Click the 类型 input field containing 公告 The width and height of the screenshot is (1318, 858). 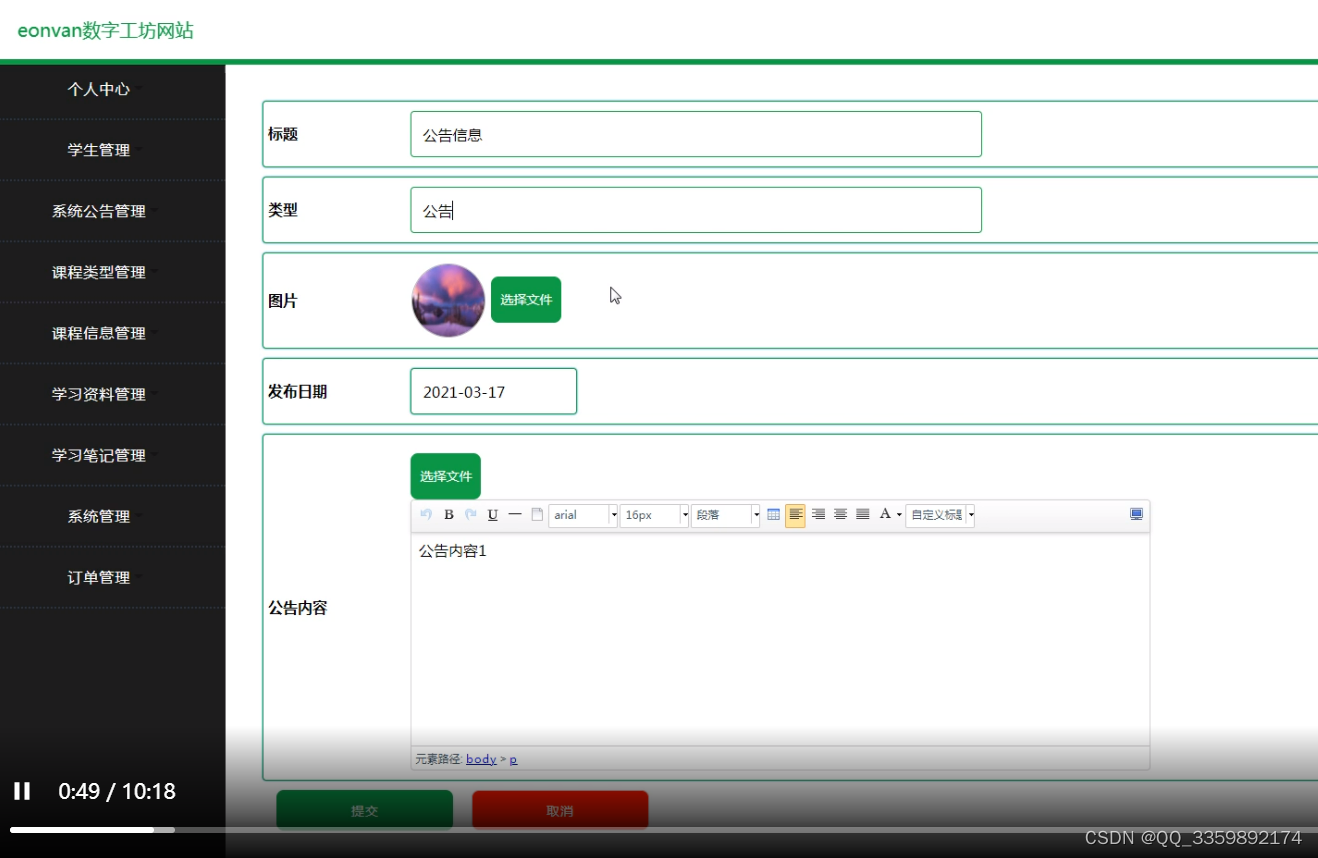pos(696,210)
